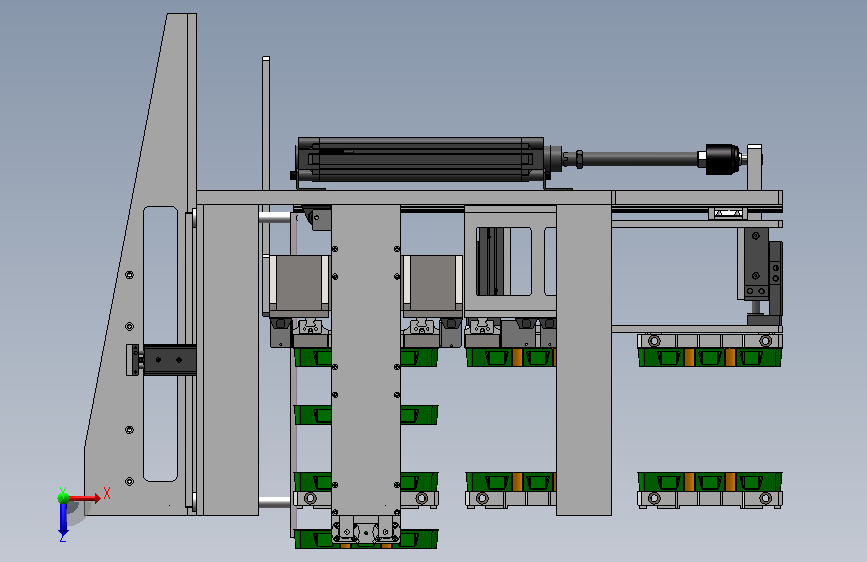Select the right stepper motor
This screenshot has width=867, height=562.
[432, 286]
